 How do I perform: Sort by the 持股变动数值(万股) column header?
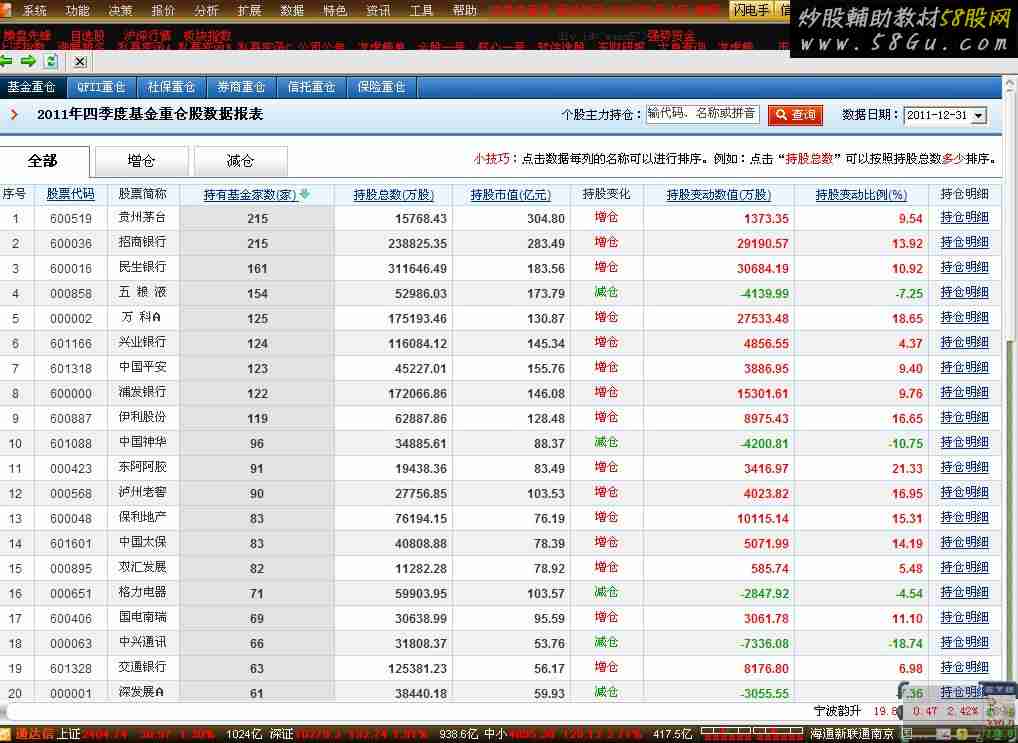click(719, 194)
